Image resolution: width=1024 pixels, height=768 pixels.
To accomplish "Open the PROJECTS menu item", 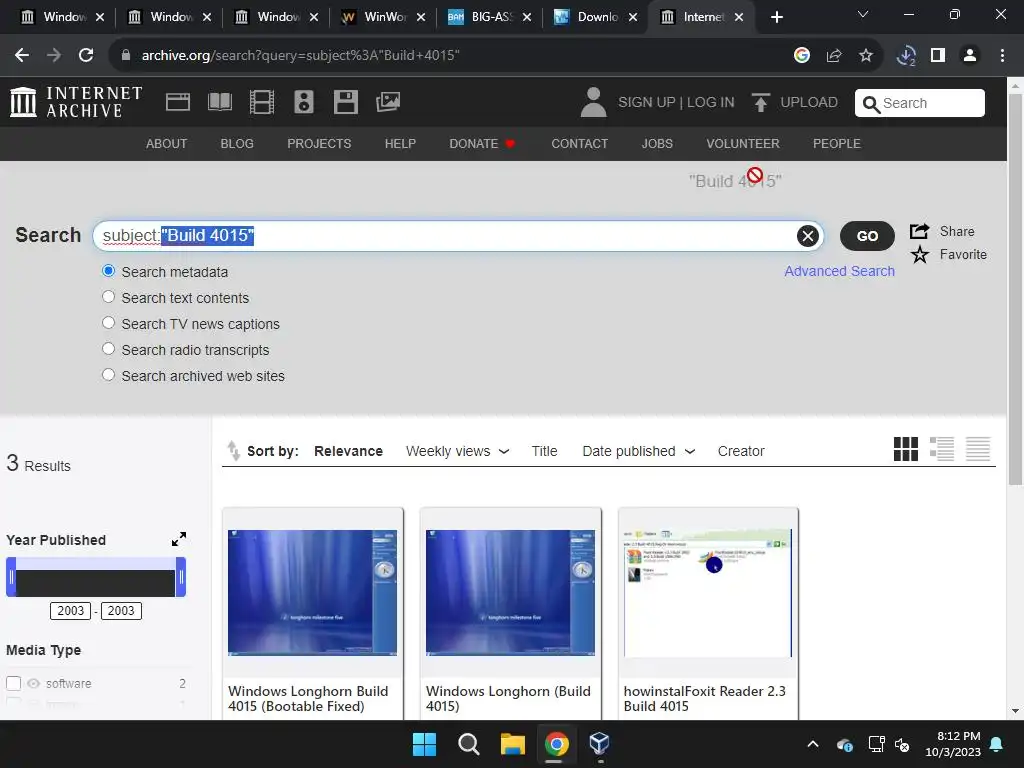I will 319,144.
